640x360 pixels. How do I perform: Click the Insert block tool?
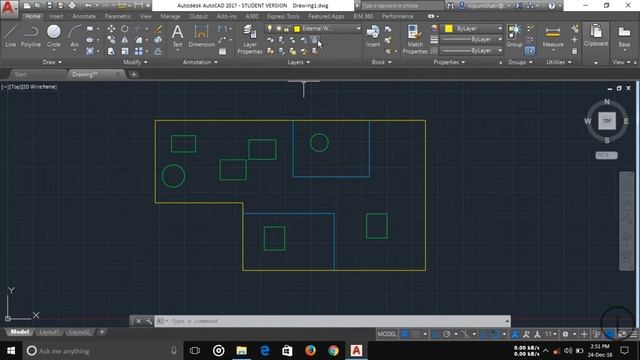(373, 36)
